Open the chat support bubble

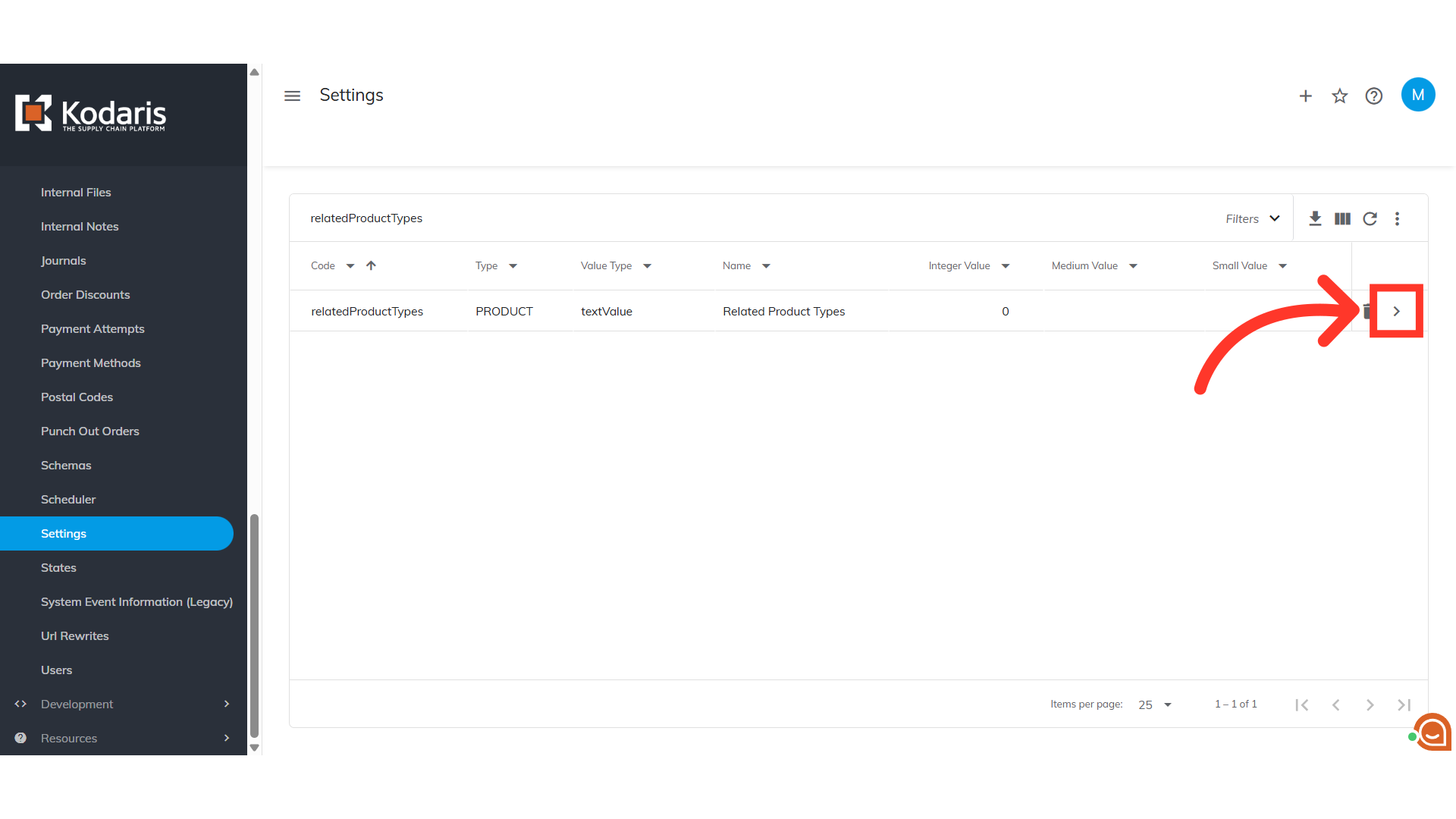pyautogui.click(x=1432, y=732)
